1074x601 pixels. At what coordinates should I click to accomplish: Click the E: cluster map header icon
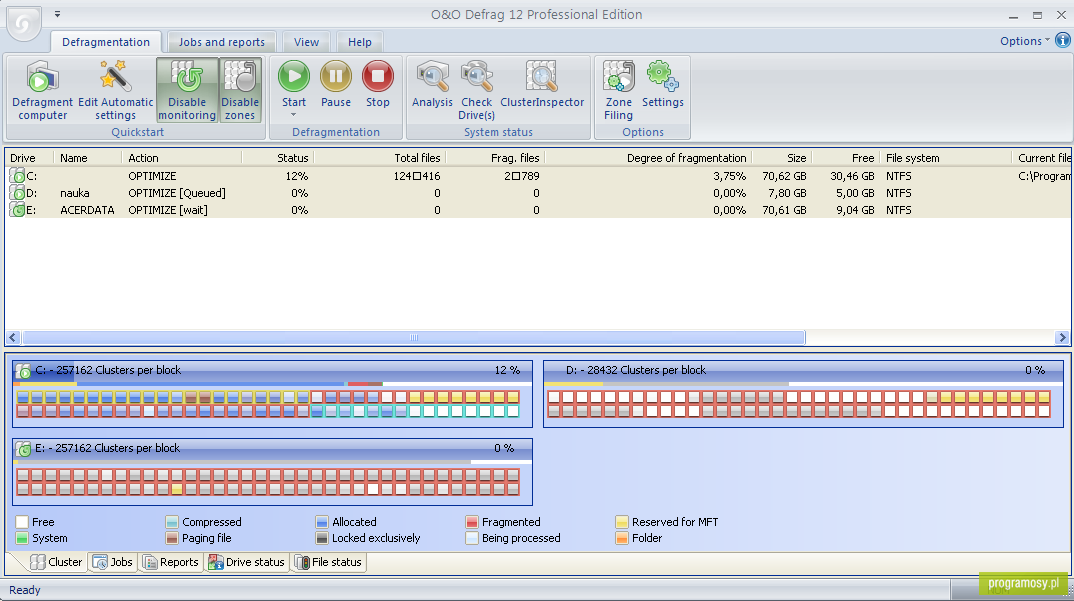(23, 449)
